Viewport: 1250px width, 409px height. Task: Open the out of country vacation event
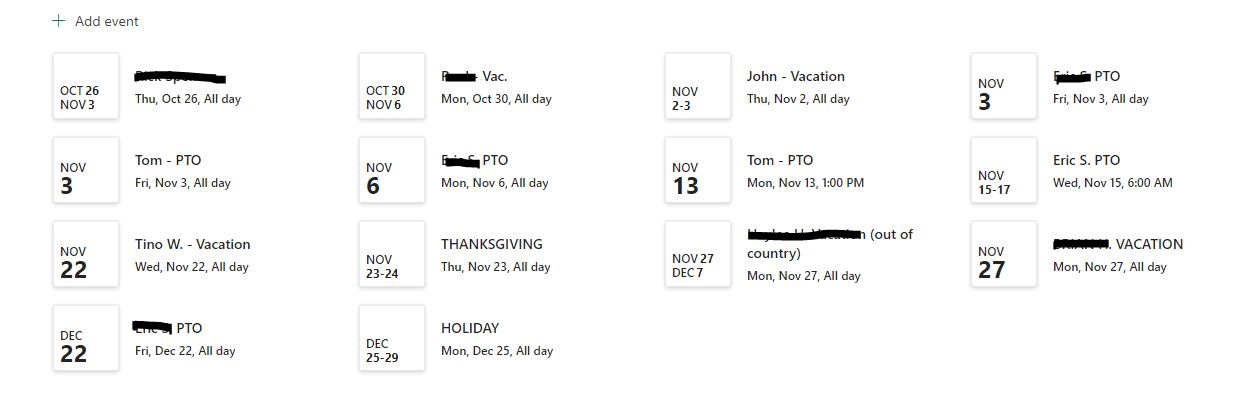tap(829, 243)
